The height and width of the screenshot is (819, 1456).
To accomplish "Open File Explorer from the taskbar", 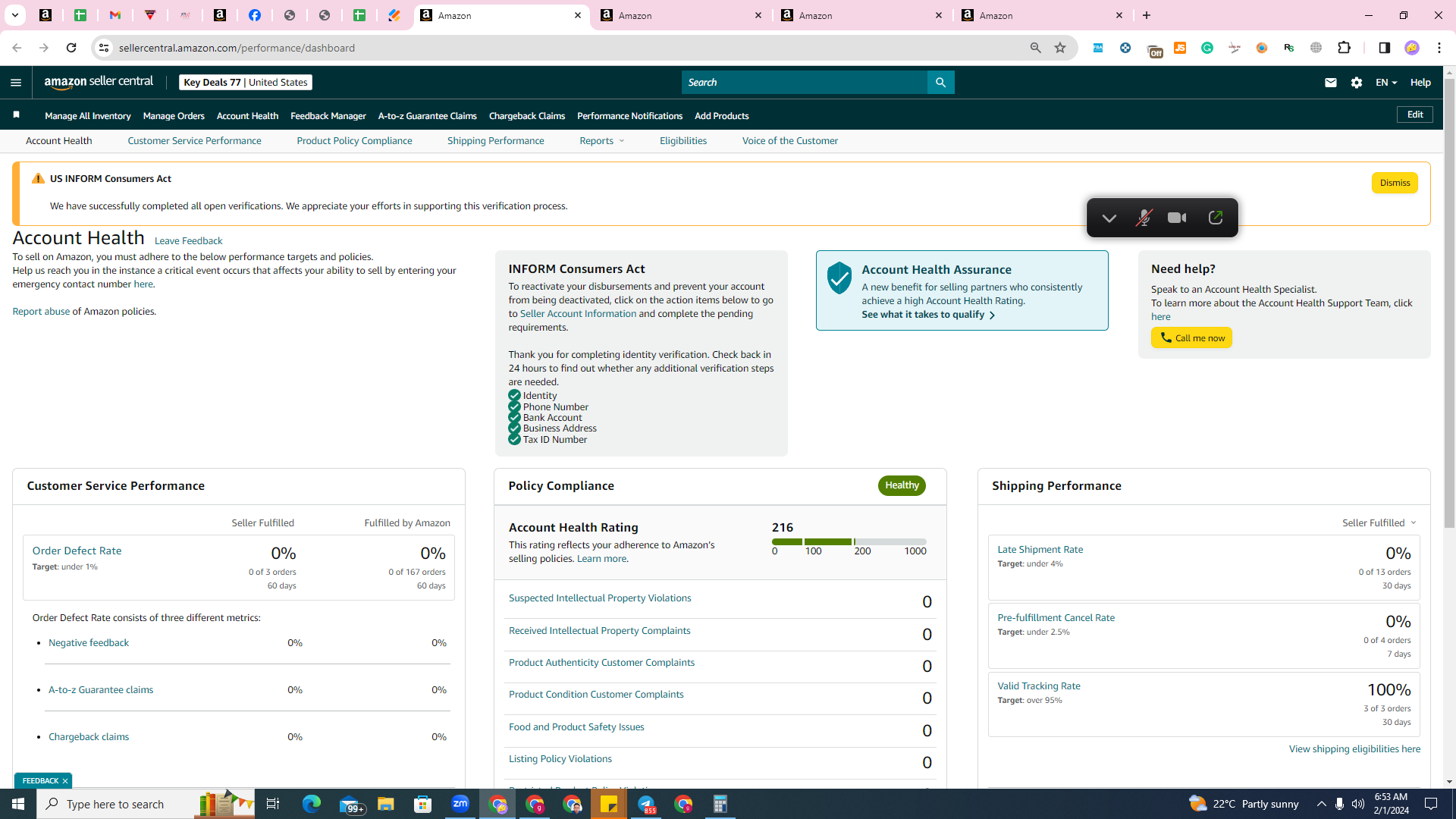I will click(386, 804).
